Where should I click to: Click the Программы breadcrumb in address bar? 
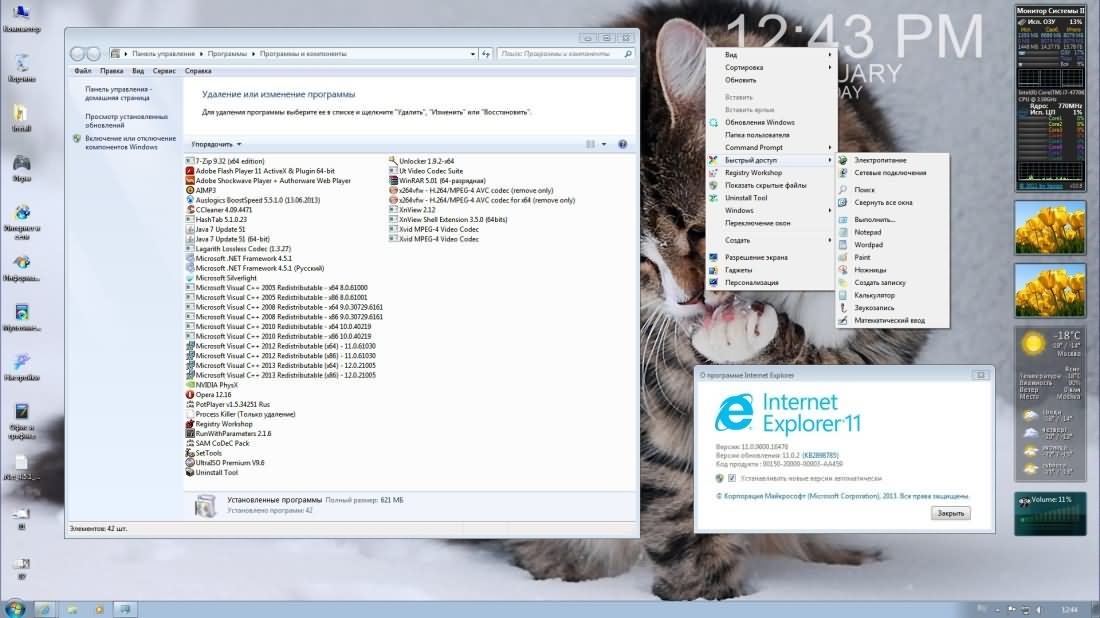click(x=227, y=53)
